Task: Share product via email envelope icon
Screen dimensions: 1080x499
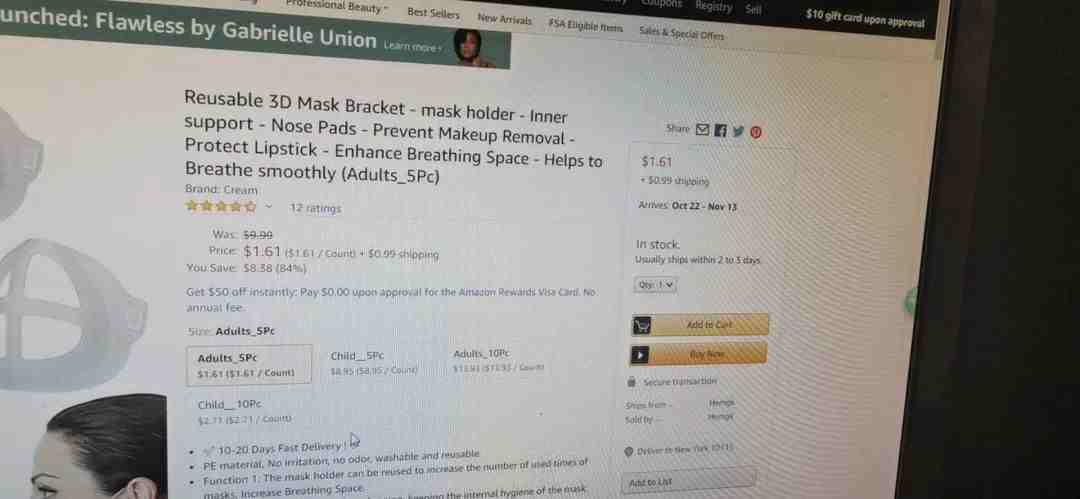Action: point(702,130)
